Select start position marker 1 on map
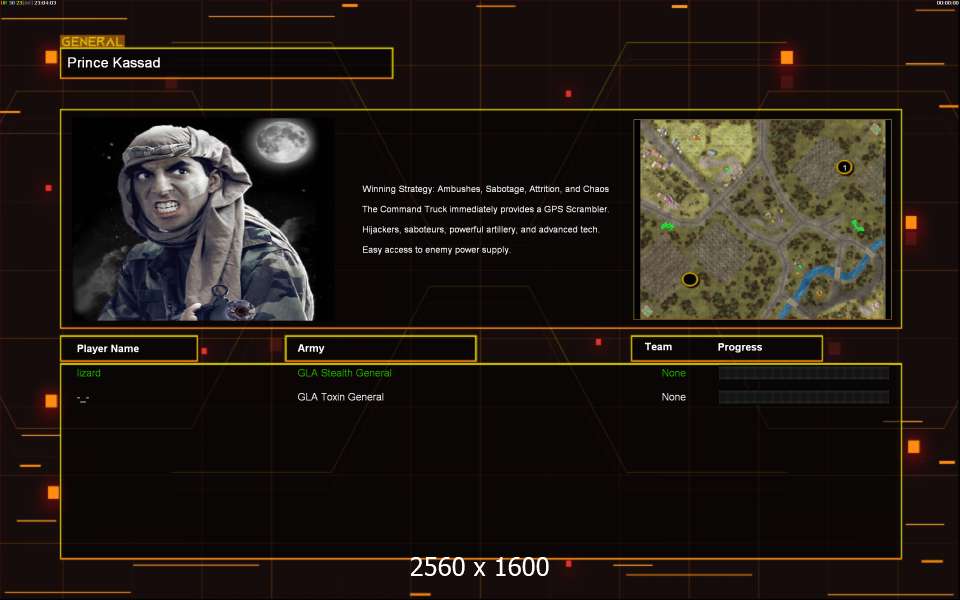 click(844, 167)
